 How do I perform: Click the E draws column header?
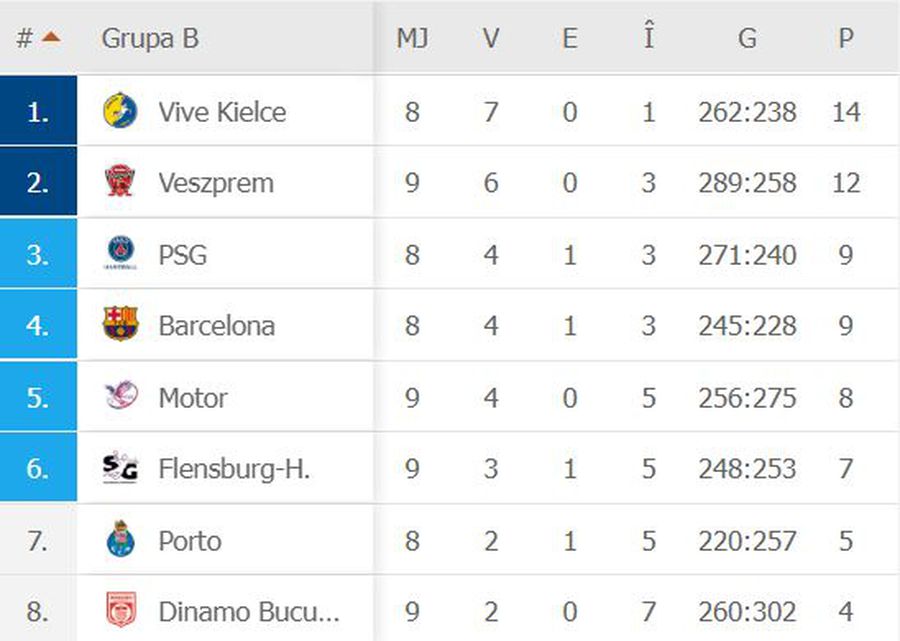(x=569, y=38)
